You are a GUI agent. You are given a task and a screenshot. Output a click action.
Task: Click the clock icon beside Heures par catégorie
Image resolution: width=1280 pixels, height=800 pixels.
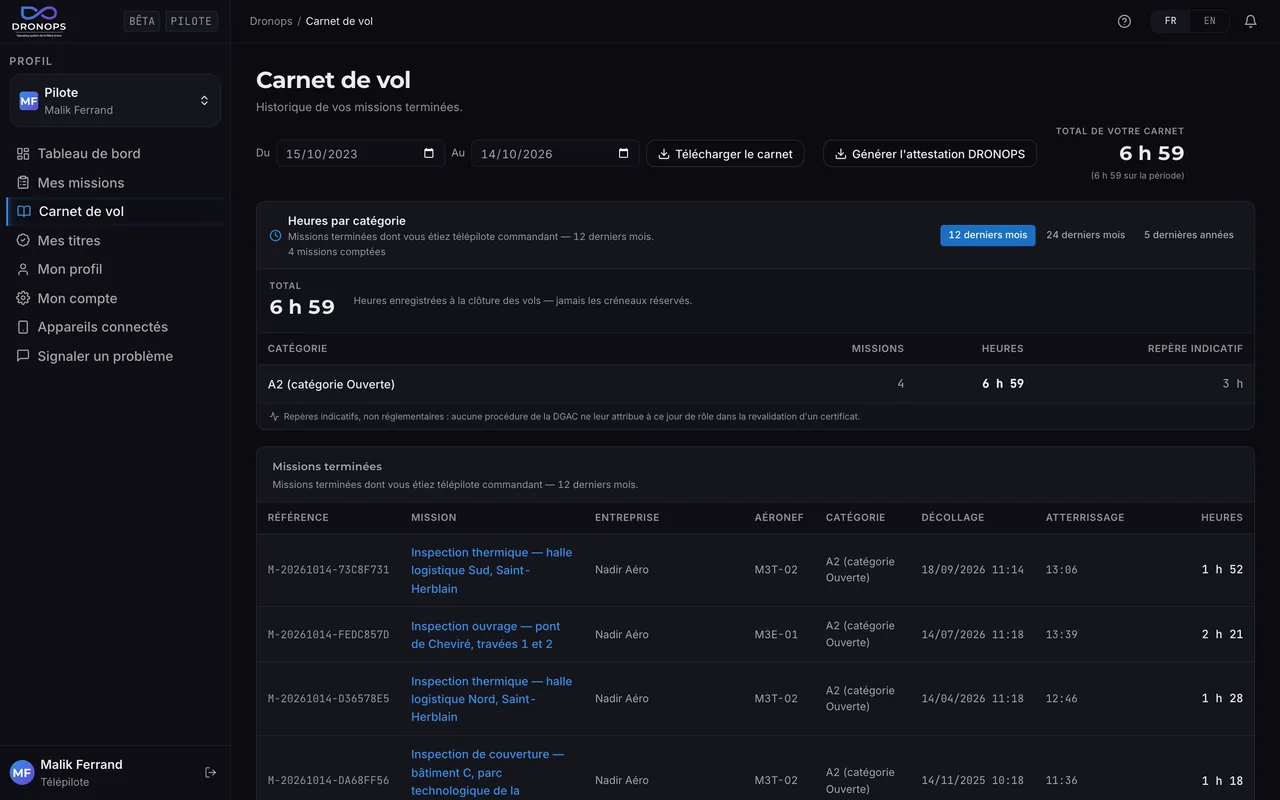tap(275, 236)
